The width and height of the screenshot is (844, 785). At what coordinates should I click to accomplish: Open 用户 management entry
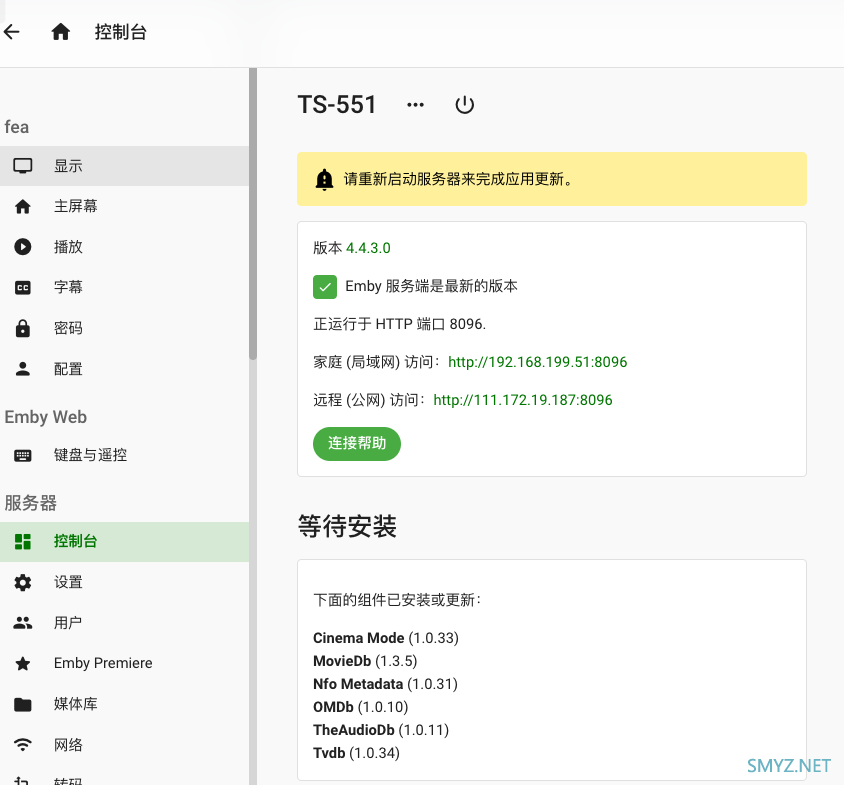click(124, 623)
